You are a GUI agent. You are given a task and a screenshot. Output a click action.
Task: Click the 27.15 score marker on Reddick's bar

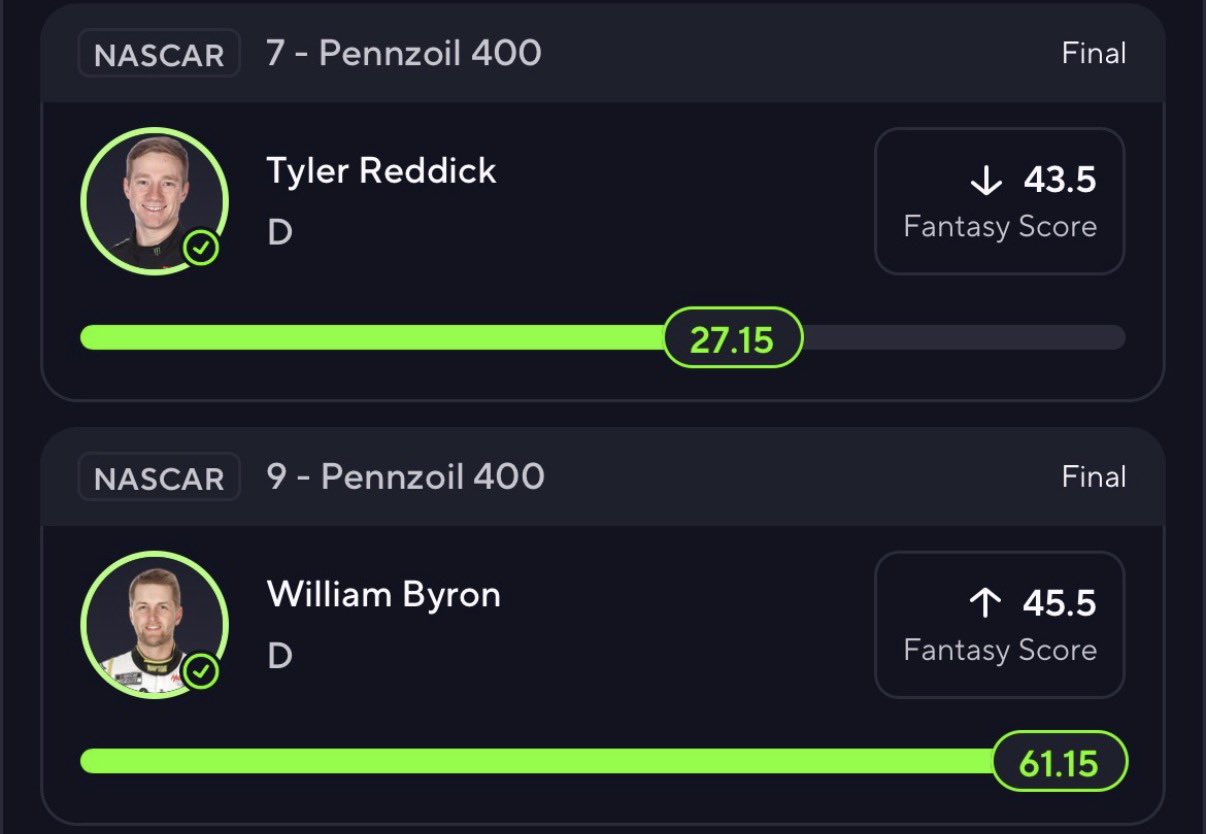(x=733, y=339)
